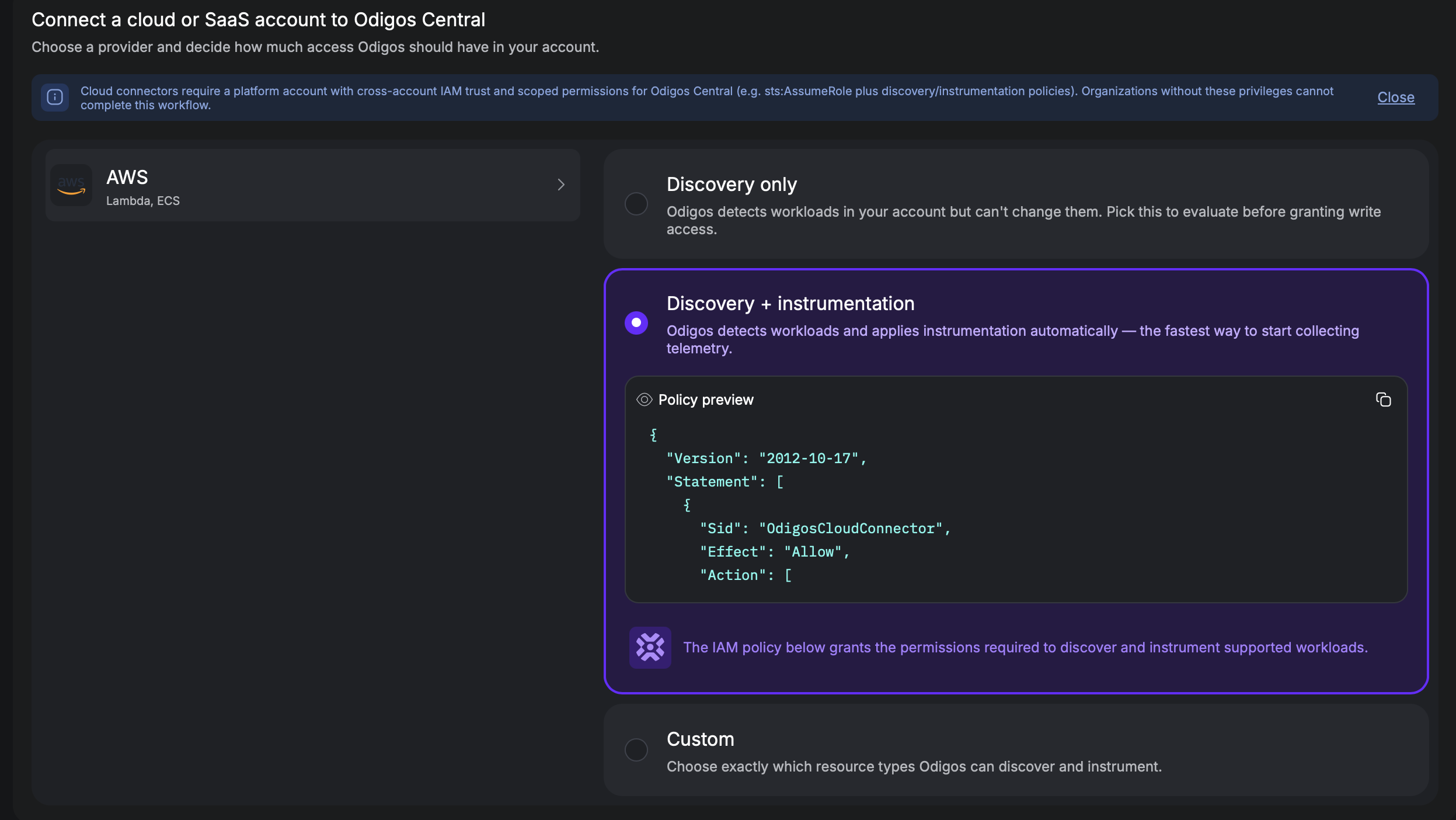Close the cloud connectors notice

click(x=1395, y=98)
